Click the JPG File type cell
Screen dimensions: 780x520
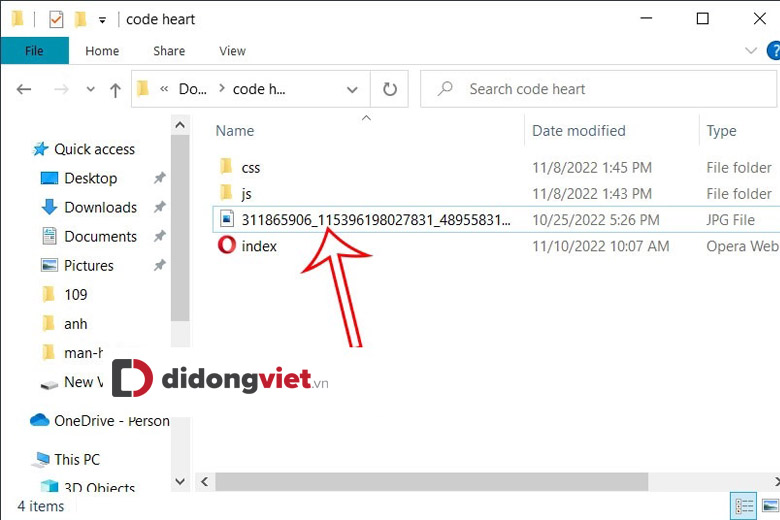pos(730,220)
